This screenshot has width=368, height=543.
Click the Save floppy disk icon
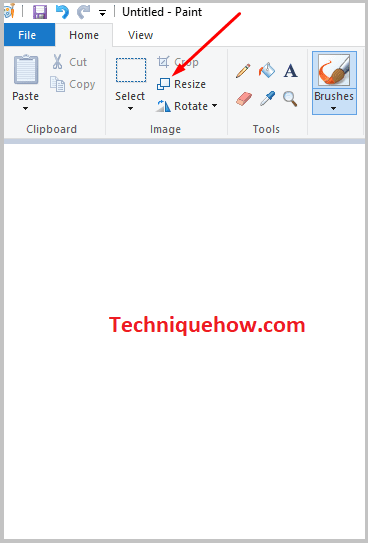point(40,12)
